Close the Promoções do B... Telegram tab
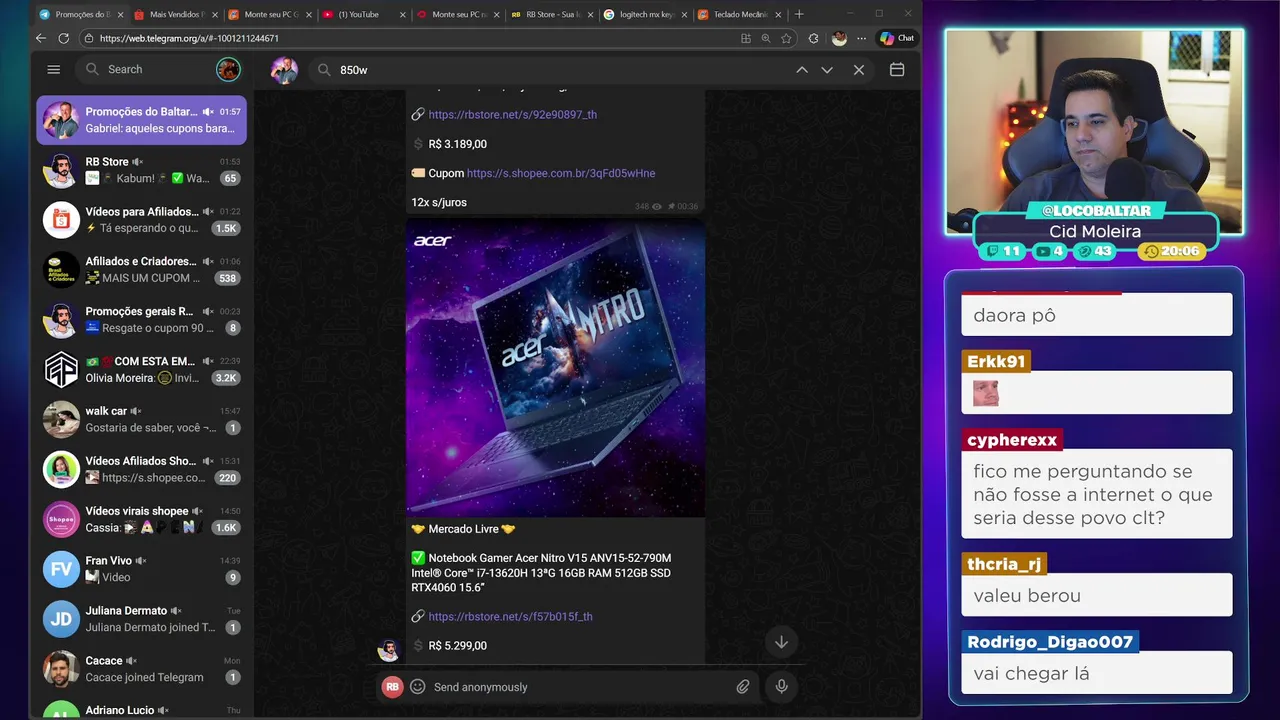Screen dimensions: 1280x720 120,14
